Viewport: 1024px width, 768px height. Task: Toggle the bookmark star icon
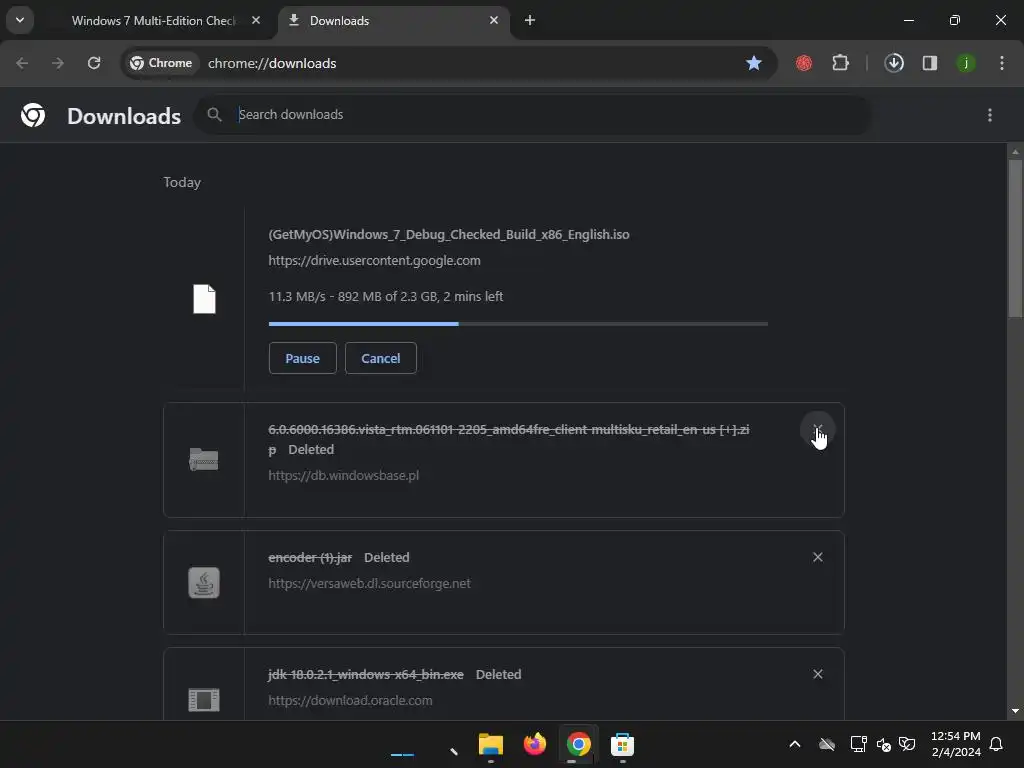754,63
